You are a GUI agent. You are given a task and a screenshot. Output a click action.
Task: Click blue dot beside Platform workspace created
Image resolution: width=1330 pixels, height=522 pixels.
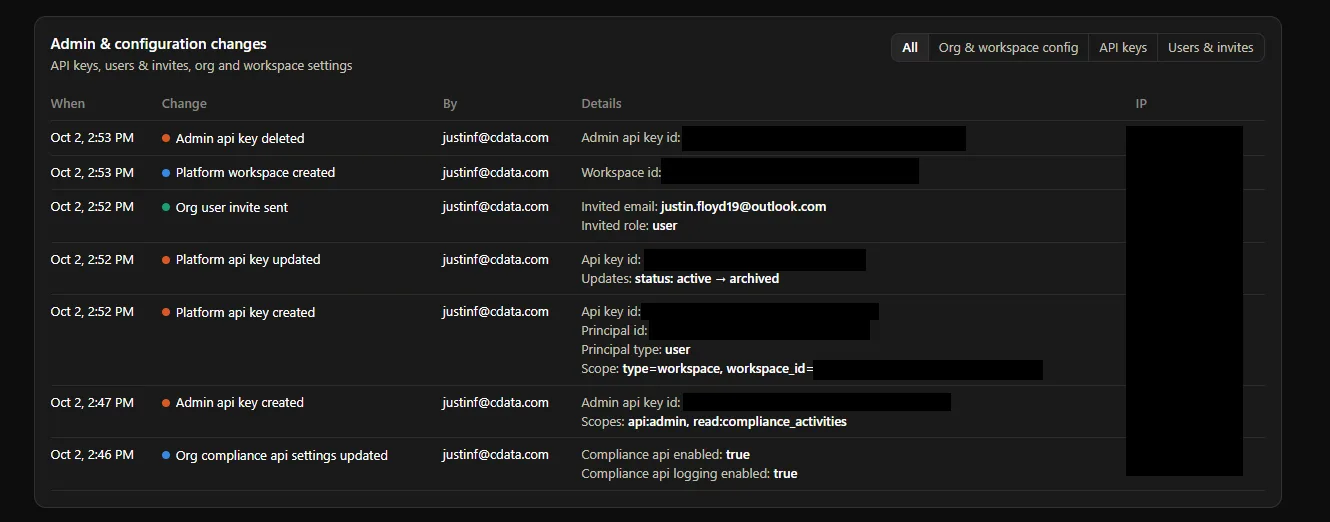coord(166,173)
